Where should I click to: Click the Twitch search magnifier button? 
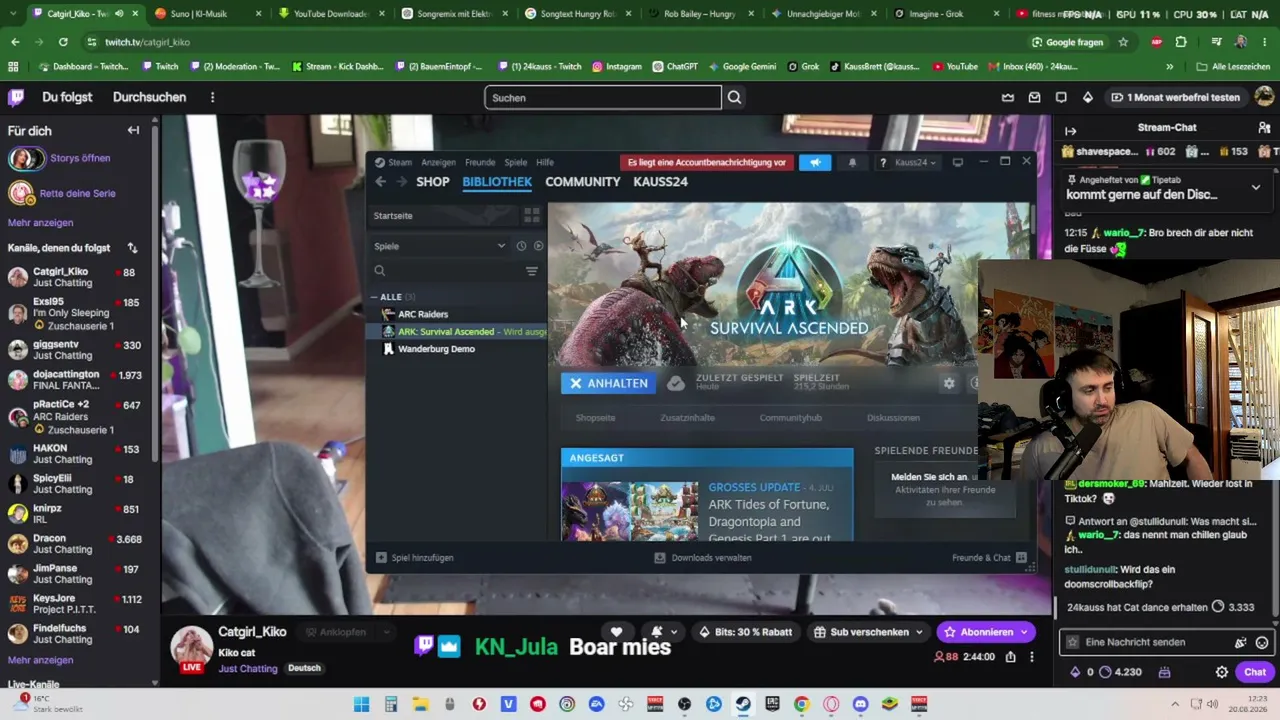pyautogui.click(x=734, y=97)
